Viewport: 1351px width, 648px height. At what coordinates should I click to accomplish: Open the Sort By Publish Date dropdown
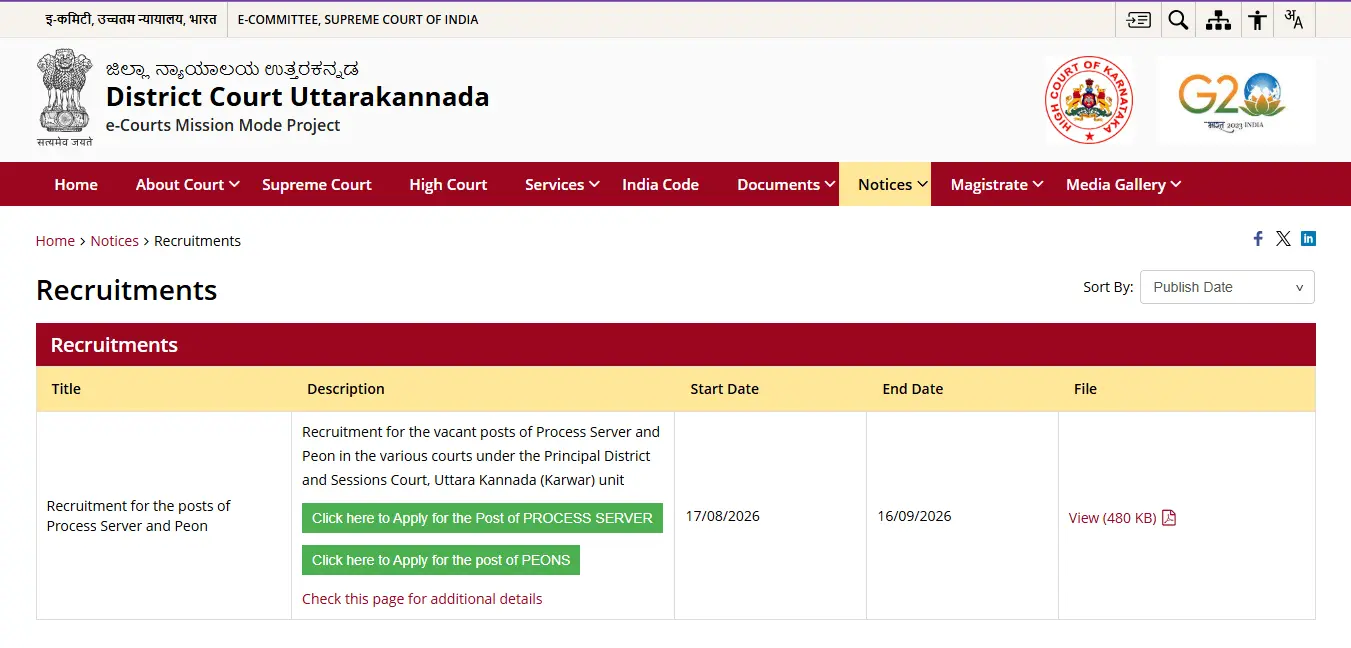[1227, 287]
